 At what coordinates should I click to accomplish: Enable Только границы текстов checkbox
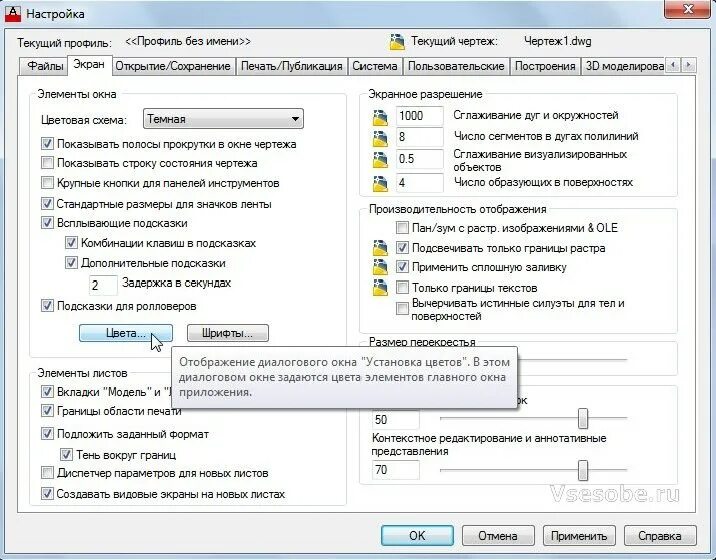point(402,288)
